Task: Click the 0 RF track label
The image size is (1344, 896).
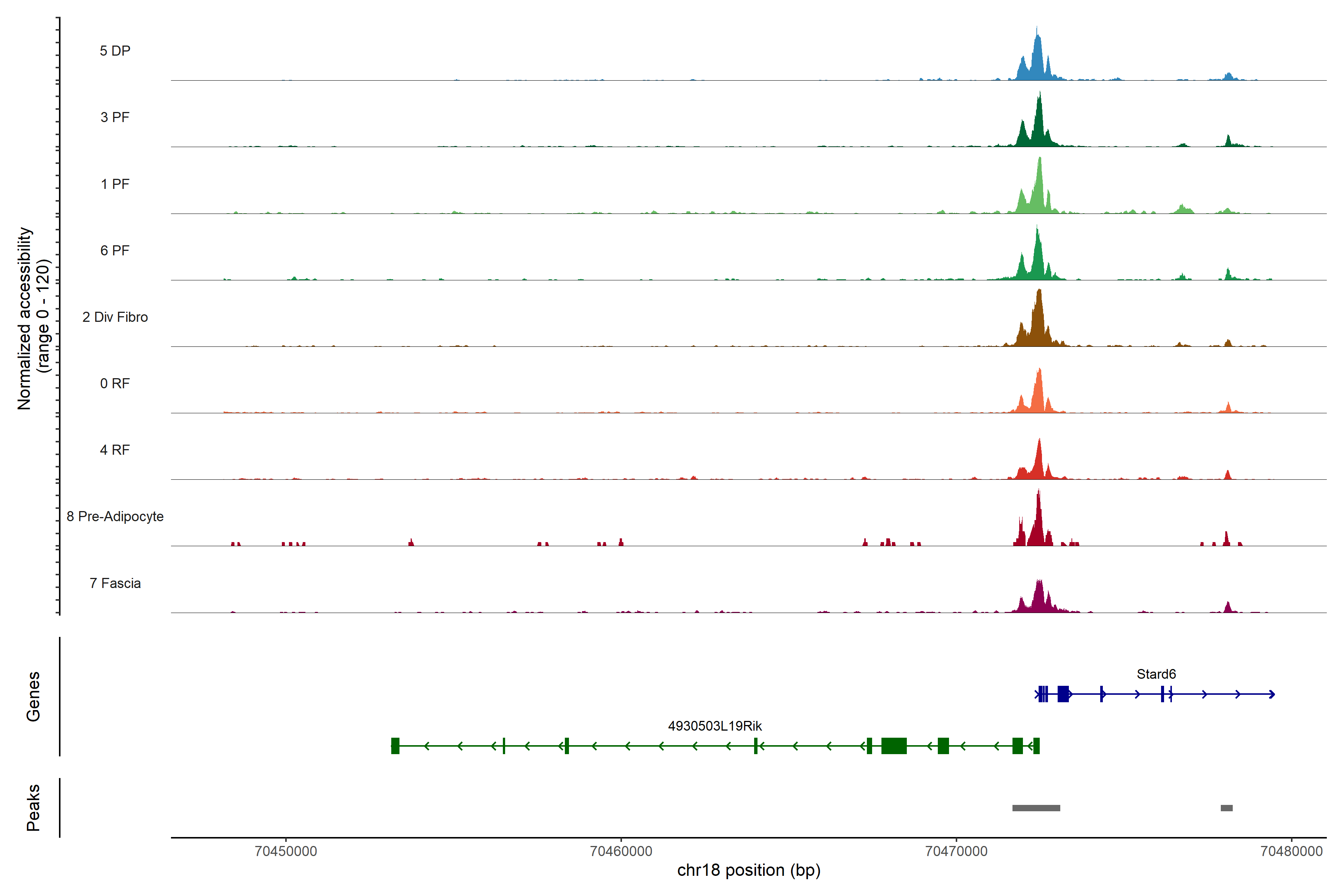Action: [115, 383]
